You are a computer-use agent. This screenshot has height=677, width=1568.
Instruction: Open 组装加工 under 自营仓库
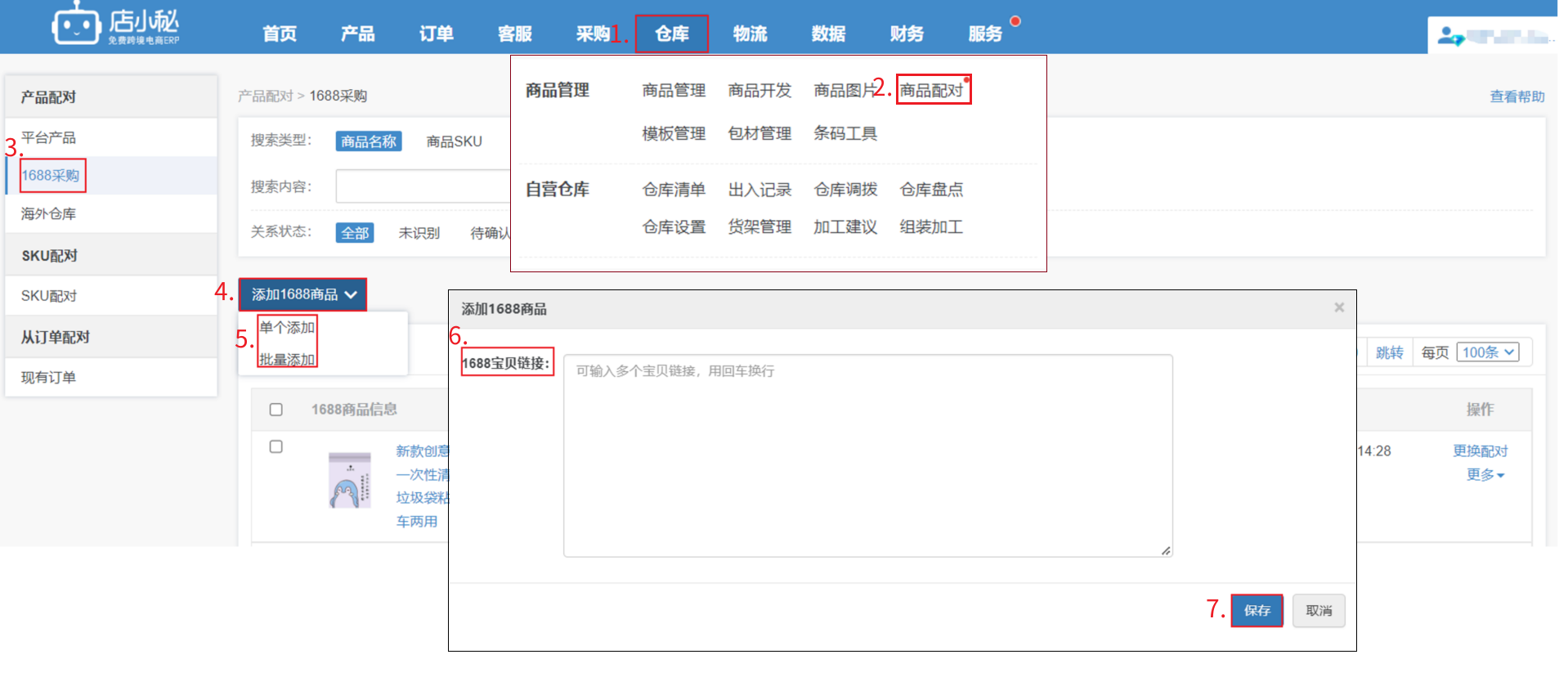click(931, 226)
